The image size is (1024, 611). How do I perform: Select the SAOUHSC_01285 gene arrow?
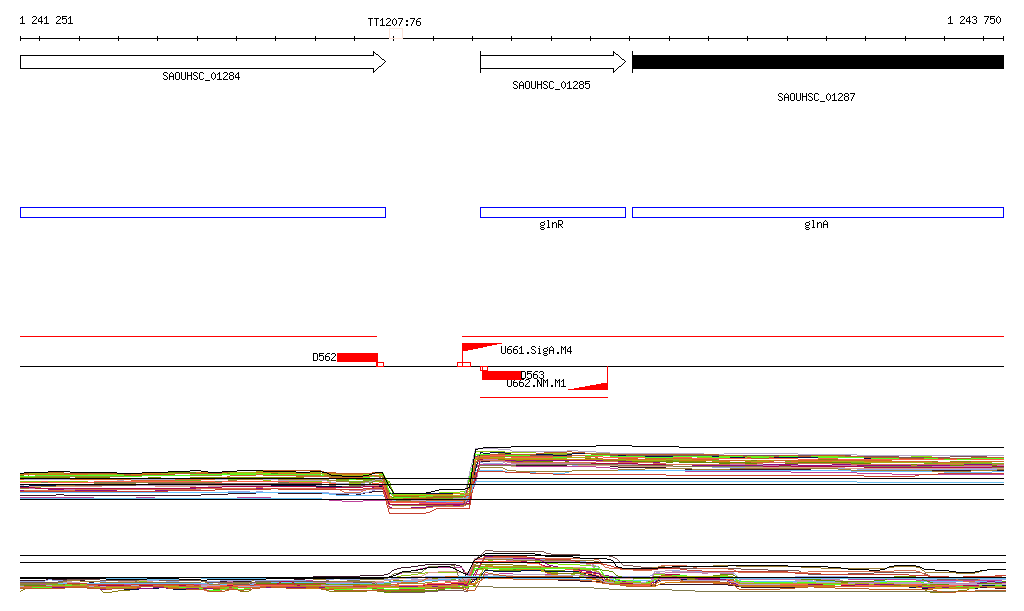553,62
